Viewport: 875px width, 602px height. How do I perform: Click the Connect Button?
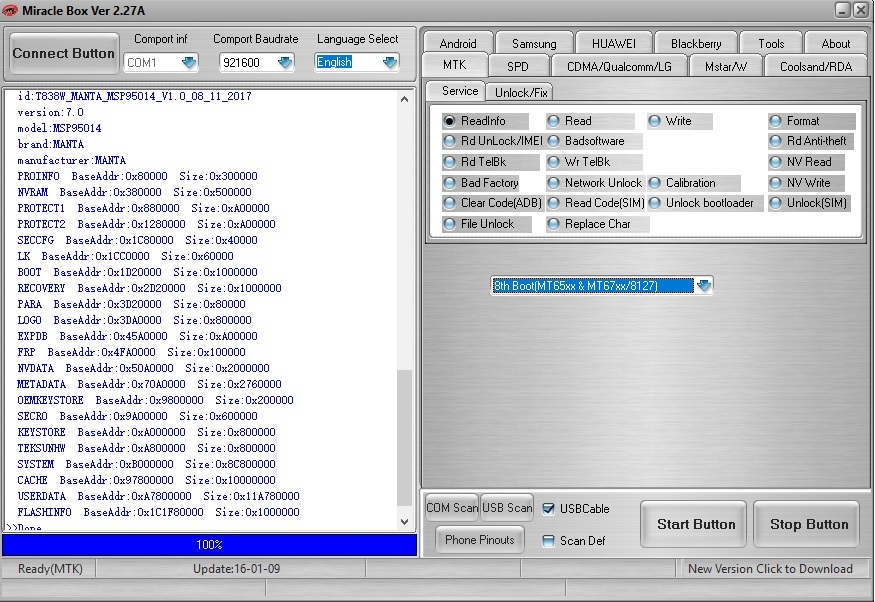pos(64,54)
